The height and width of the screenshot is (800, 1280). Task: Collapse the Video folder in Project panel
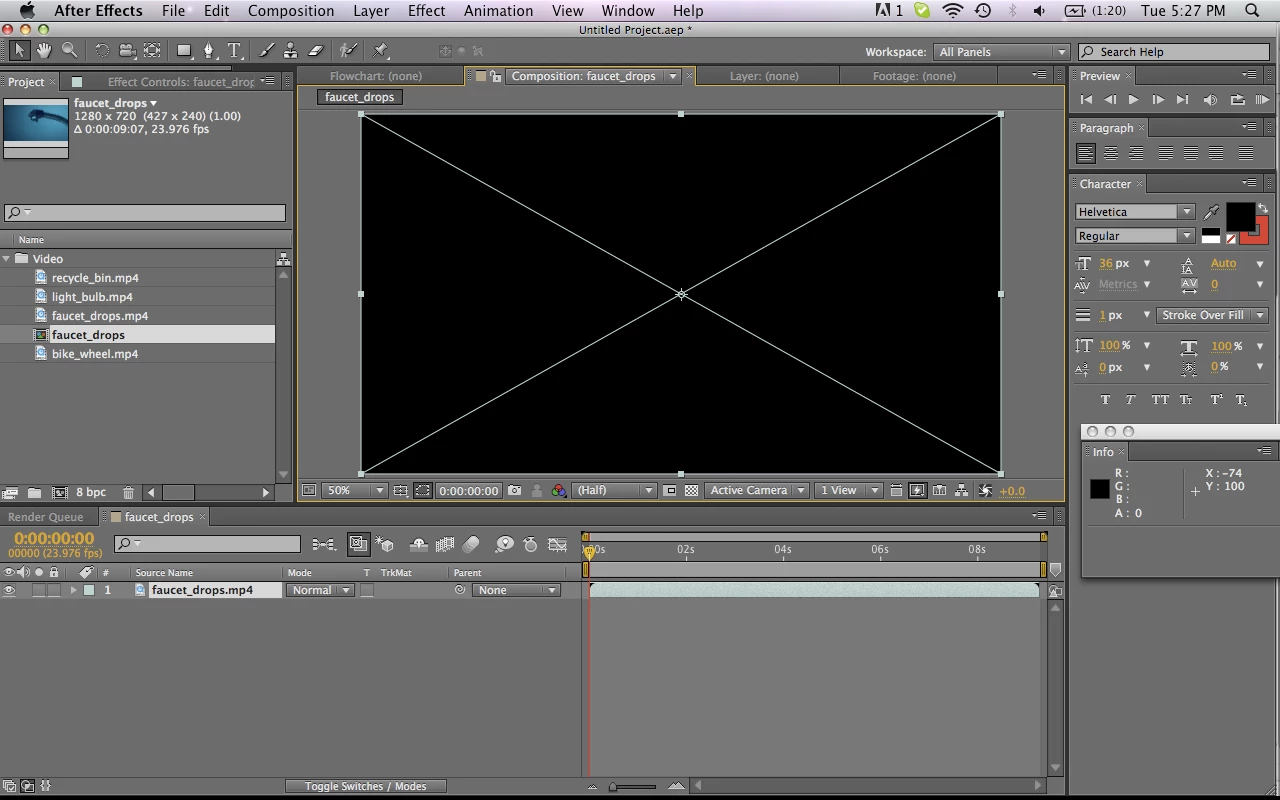click(7, 259)
